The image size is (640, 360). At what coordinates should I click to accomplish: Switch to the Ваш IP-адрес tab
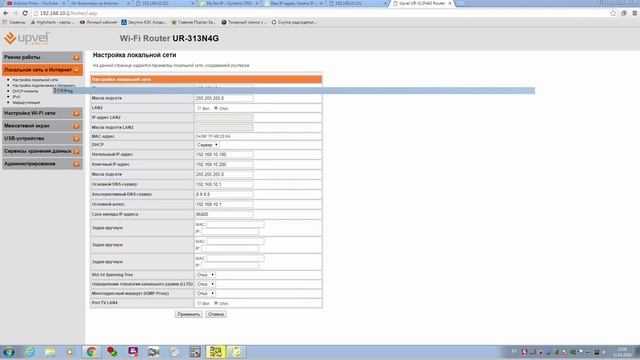pyautogui.click(x=293, y=3)
